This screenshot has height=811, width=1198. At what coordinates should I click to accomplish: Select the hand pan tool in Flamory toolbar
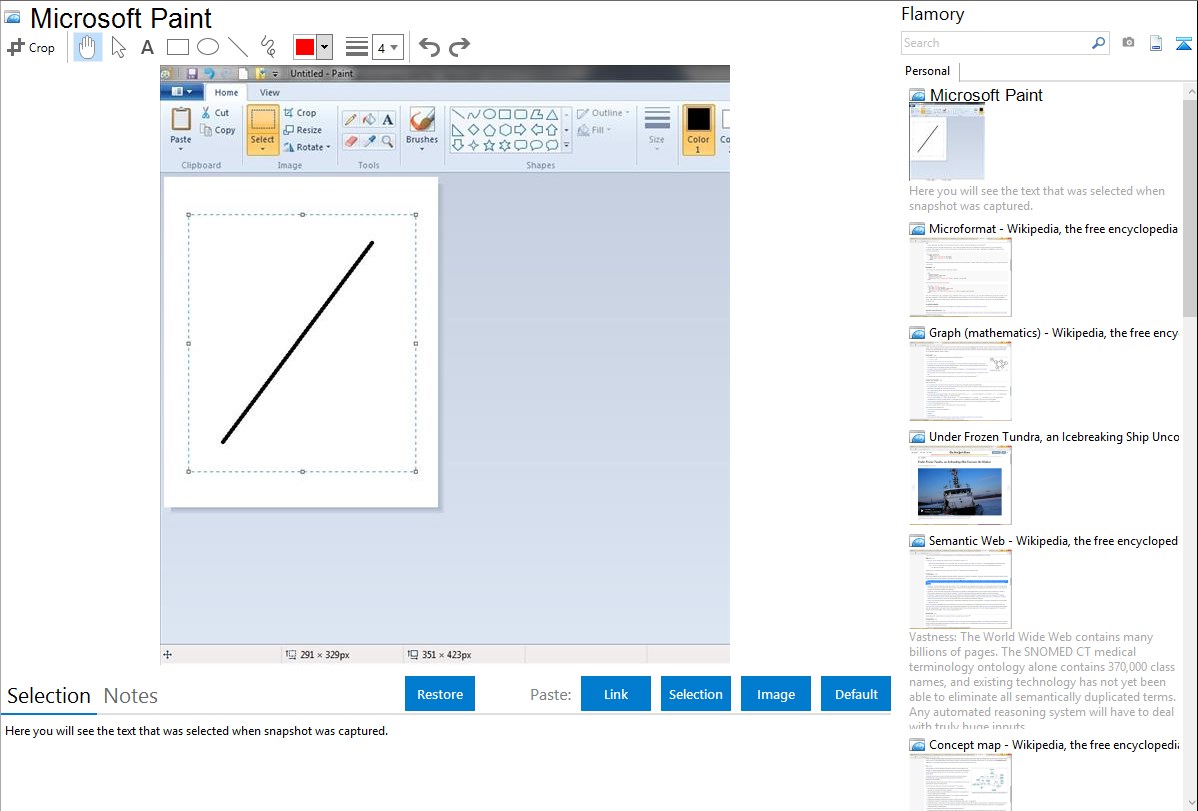point(88,47)
